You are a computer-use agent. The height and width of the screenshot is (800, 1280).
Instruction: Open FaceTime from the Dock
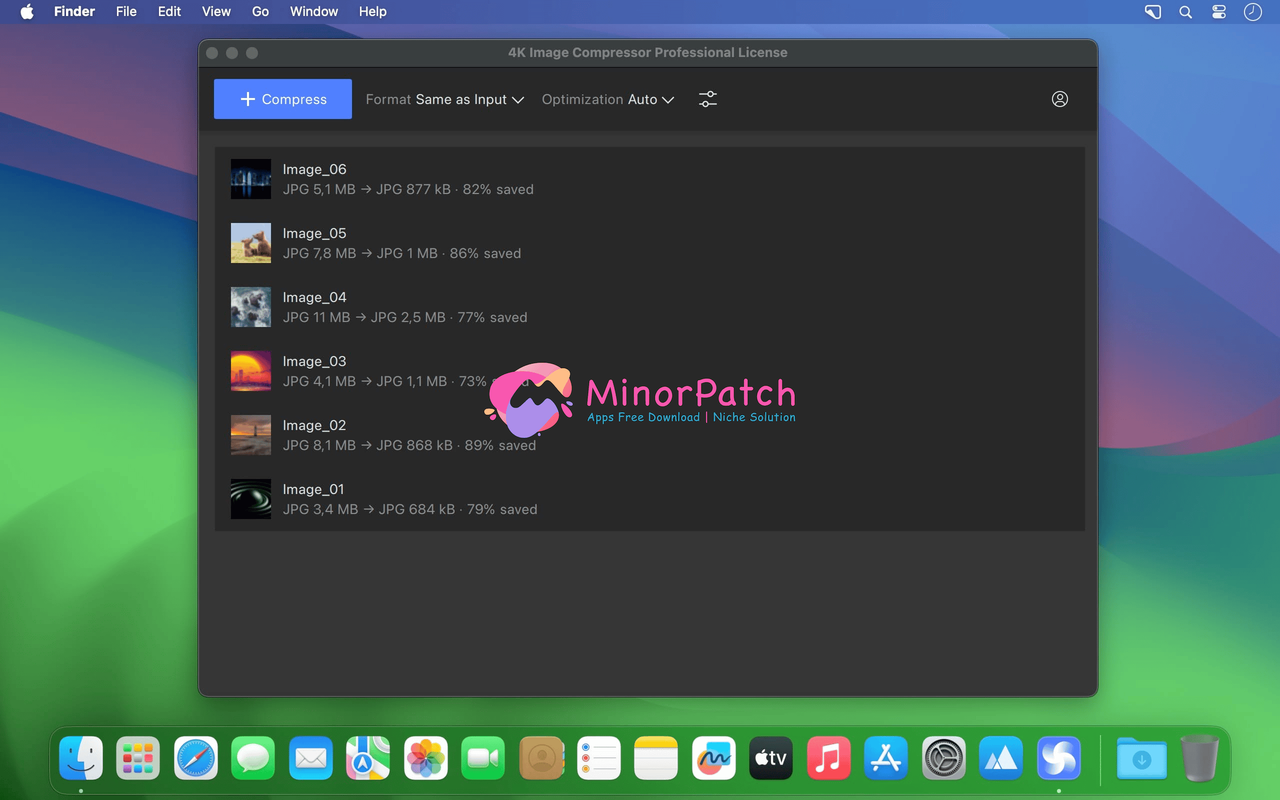[483, 759]
